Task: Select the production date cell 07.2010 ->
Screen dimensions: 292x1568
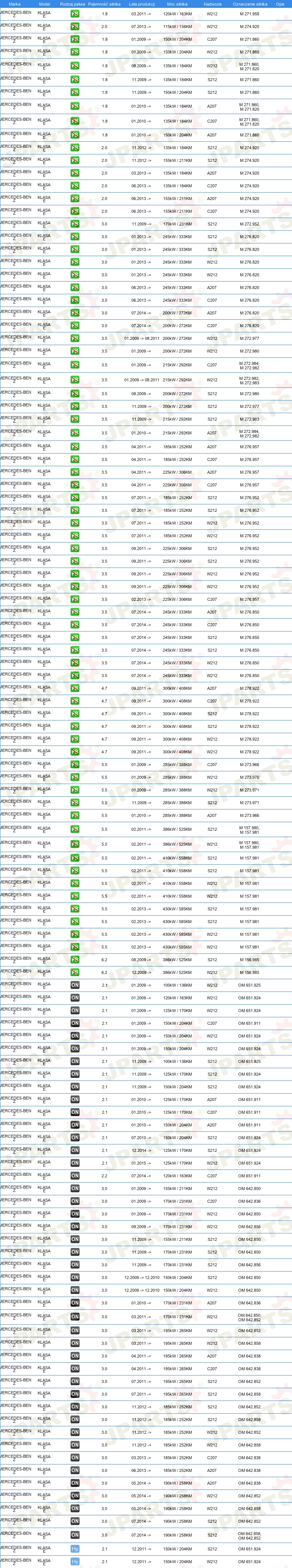Action: (x=141, y=1138)
